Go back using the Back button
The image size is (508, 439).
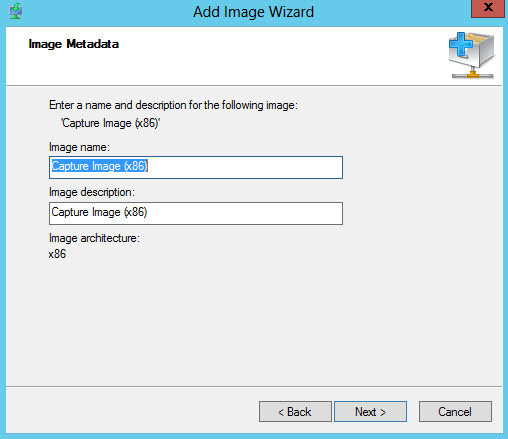point(295,412)
